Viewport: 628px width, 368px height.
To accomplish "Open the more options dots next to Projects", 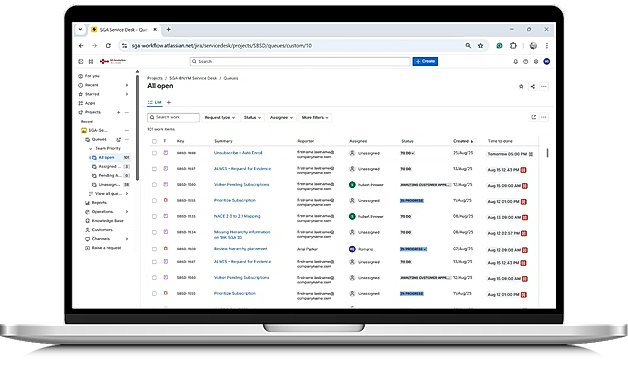I will (127, 112).
